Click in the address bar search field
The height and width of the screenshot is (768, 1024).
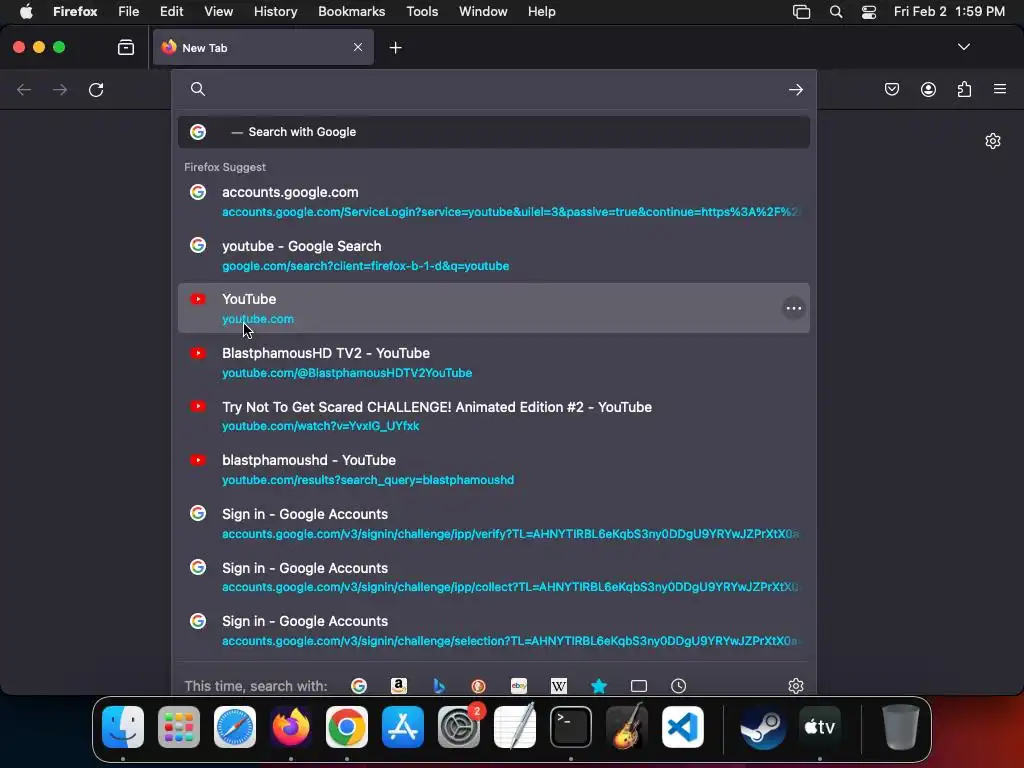(x=494, y=89)
